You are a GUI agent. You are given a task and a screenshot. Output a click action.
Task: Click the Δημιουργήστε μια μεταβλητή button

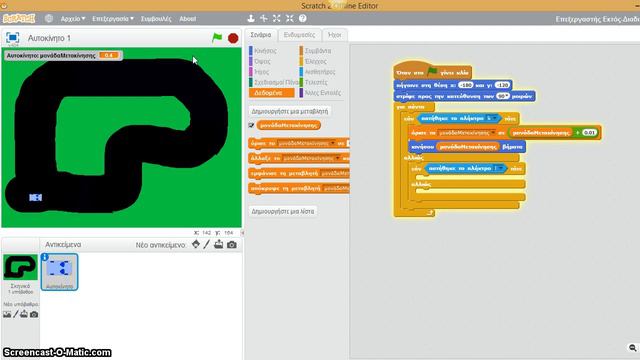(289, 111)
